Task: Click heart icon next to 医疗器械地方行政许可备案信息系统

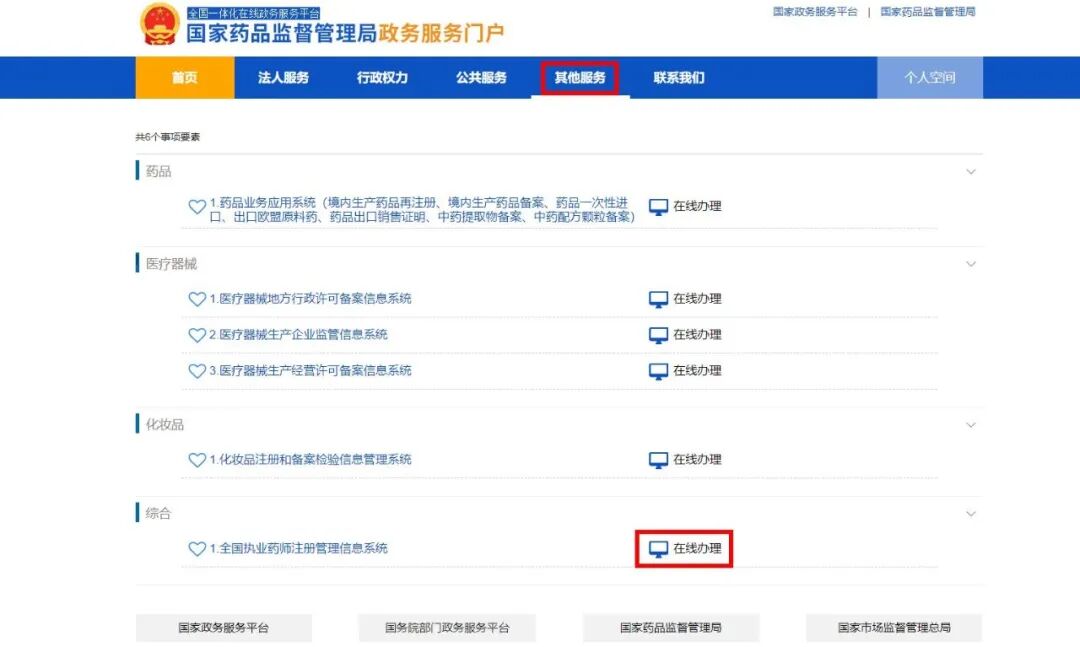Action: coord(198,298)
